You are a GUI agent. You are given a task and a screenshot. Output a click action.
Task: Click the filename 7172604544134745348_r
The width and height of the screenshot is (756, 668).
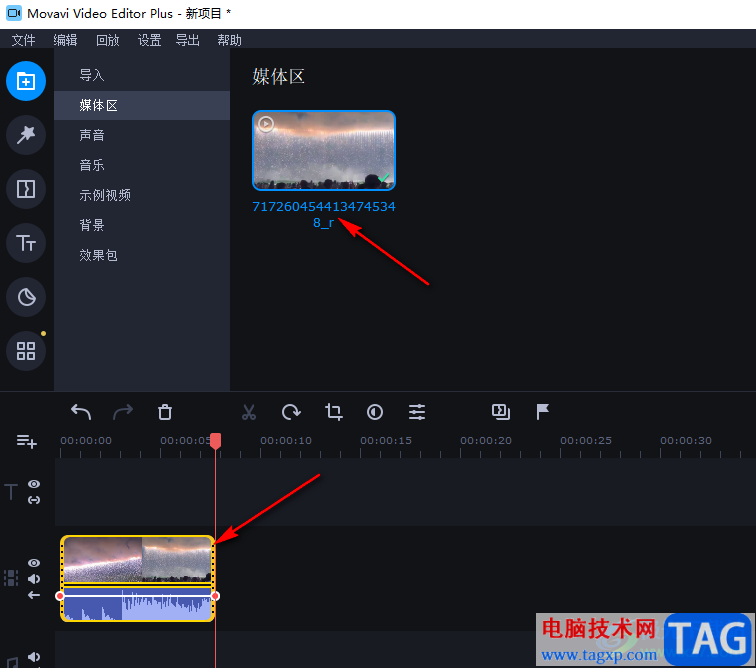tap(324, 215)
